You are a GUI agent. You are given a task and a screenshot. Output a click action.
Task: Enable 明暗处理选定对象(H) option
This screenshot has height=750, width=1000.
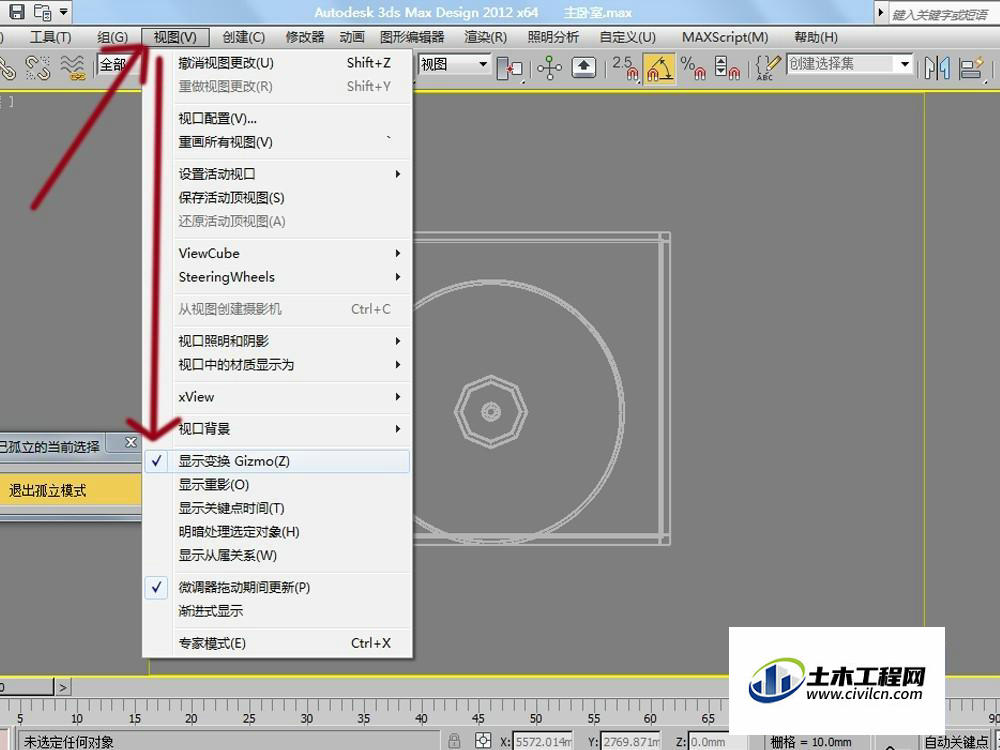coord(277,532)
